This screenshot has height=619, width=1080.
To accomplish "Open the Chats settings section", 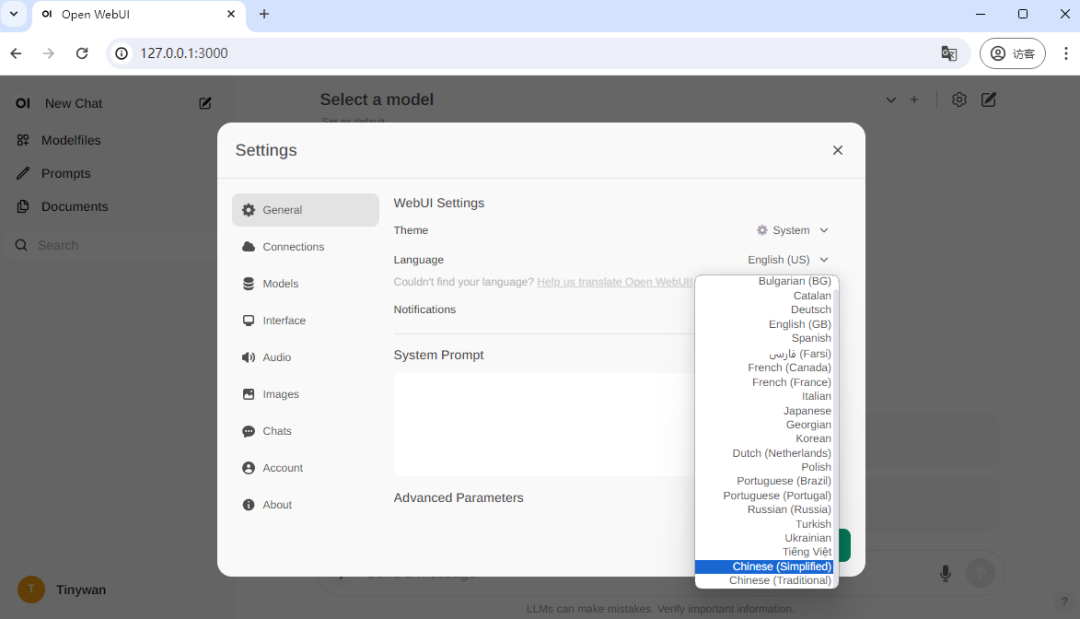I will point(277,431).
